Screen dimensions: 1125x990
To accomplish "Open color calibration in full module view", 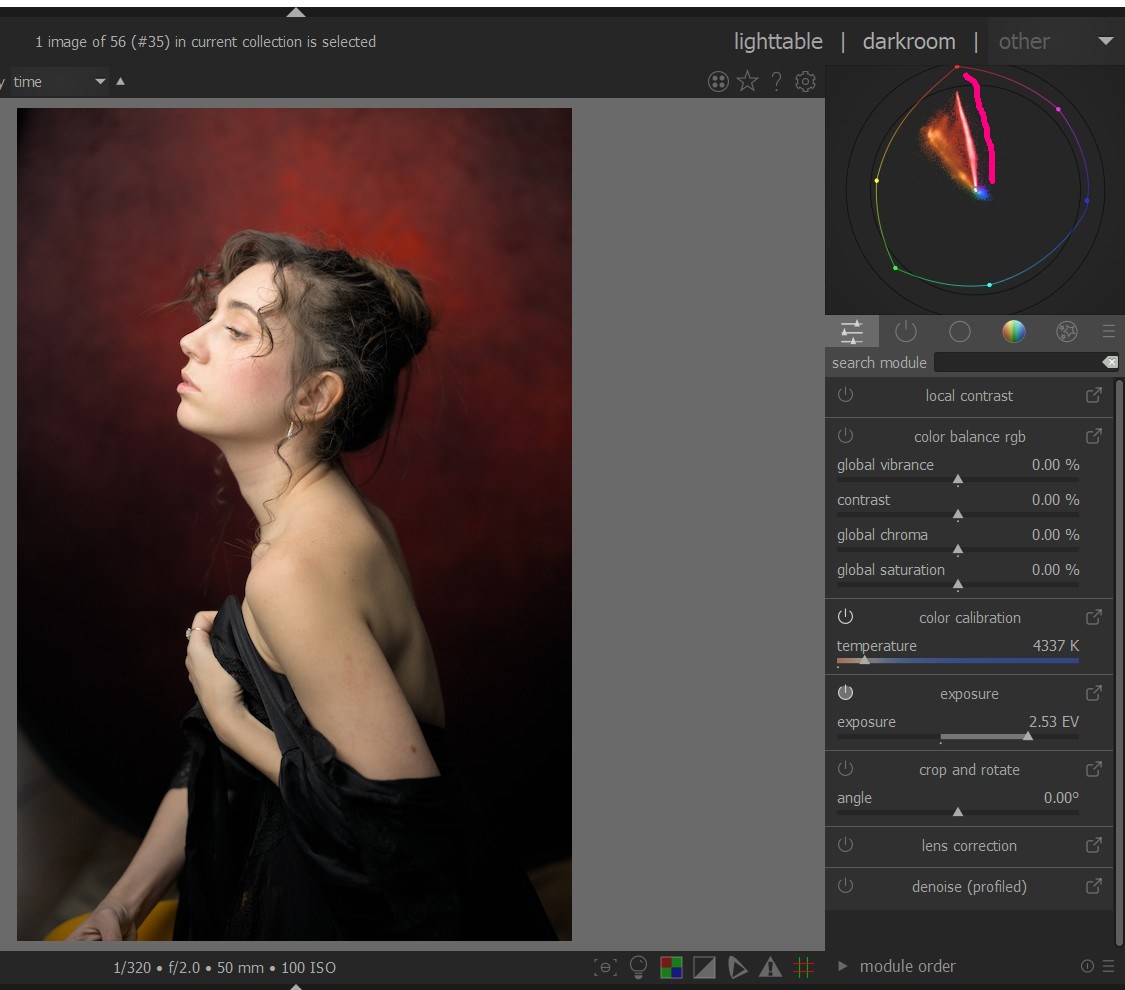I will 1093,616.
